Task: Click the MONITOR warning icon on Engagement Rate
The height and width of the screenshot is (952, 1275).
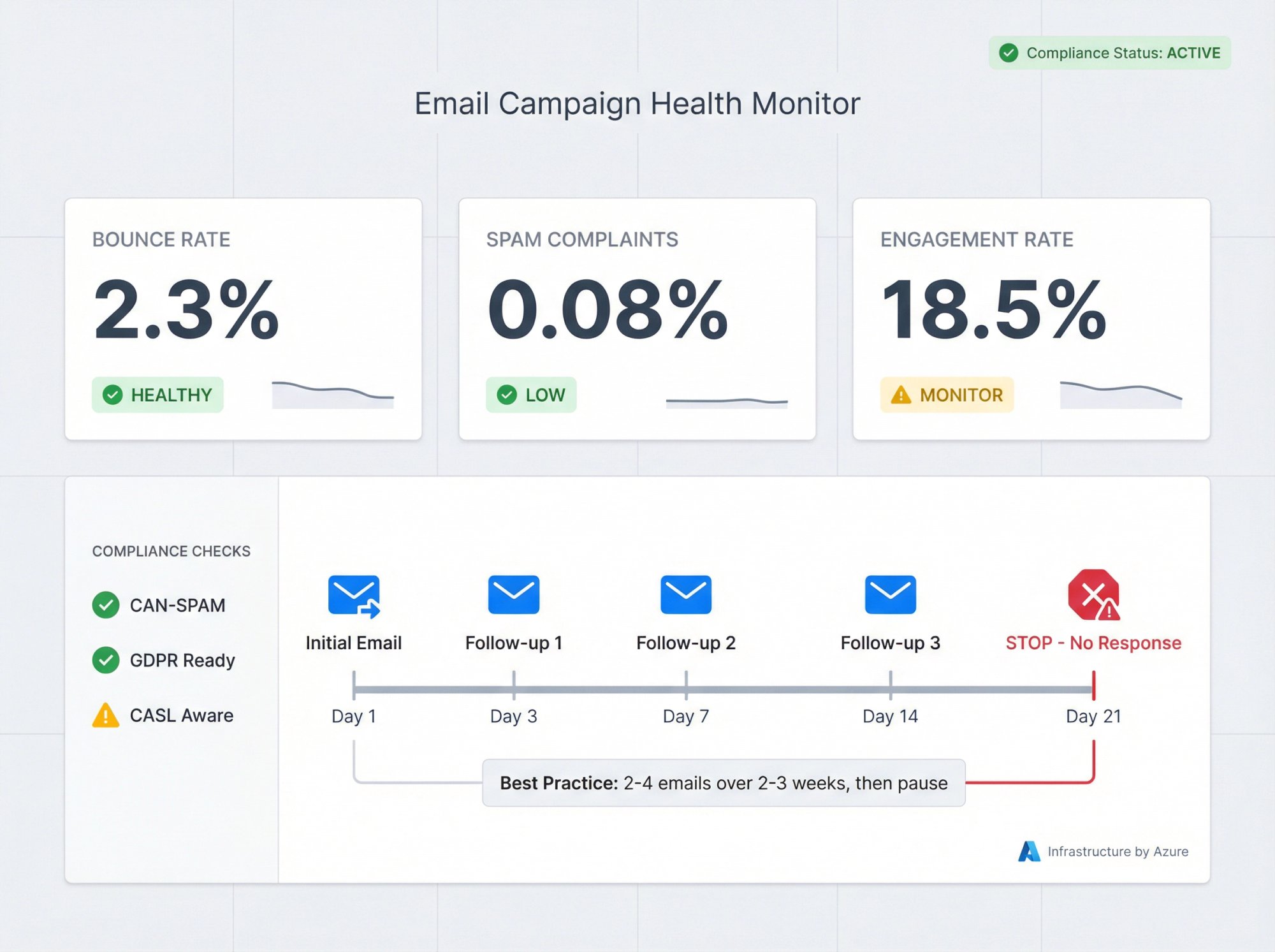Action: 901,395
